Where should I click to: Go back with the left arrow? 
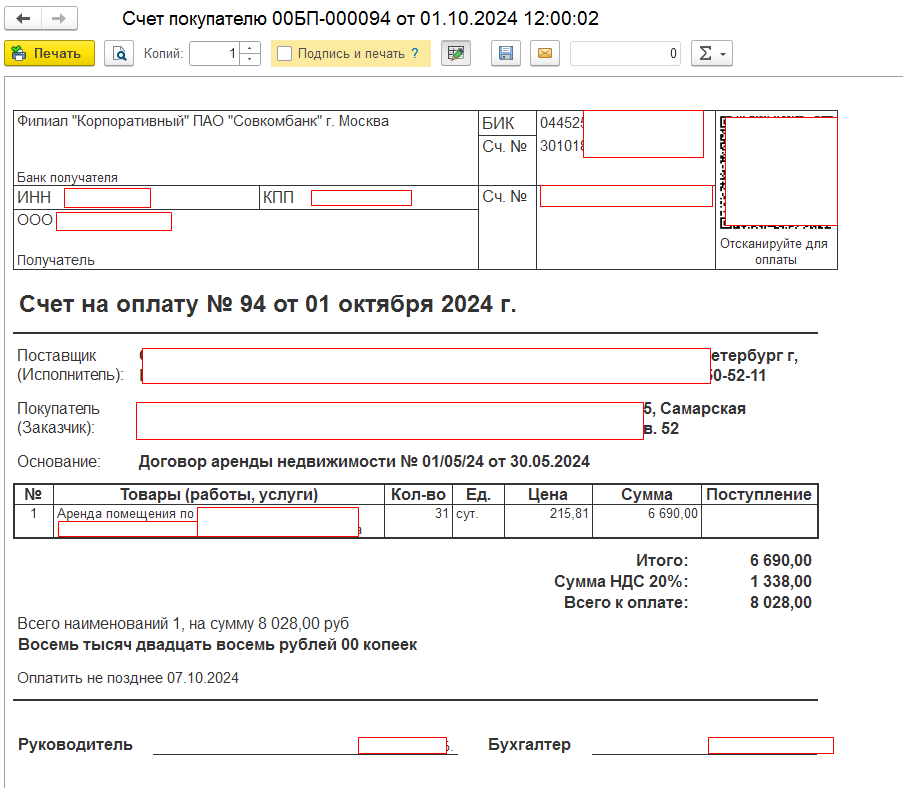(23, 19)
